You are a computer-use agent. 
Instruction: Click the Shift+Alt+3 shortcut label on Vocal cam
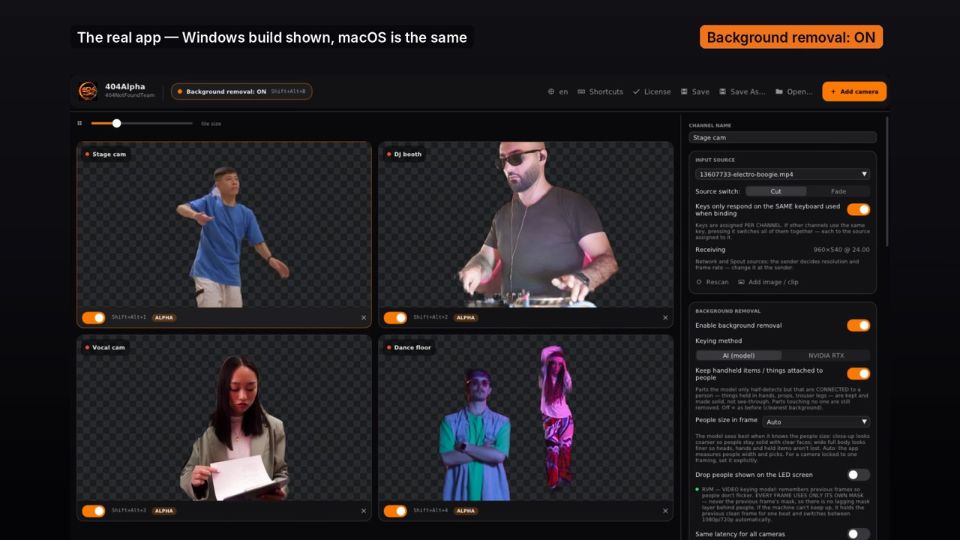[x=129, y=510]
